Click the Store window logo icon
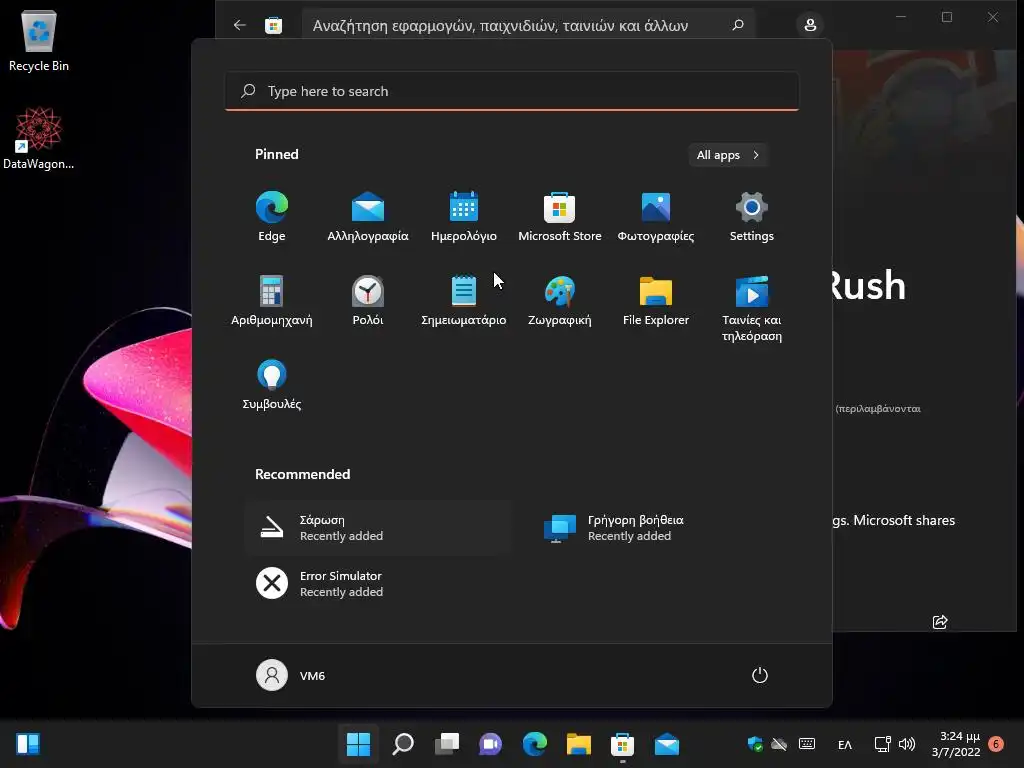Viewport: 1024px width, 768px height. click(274, 25)
